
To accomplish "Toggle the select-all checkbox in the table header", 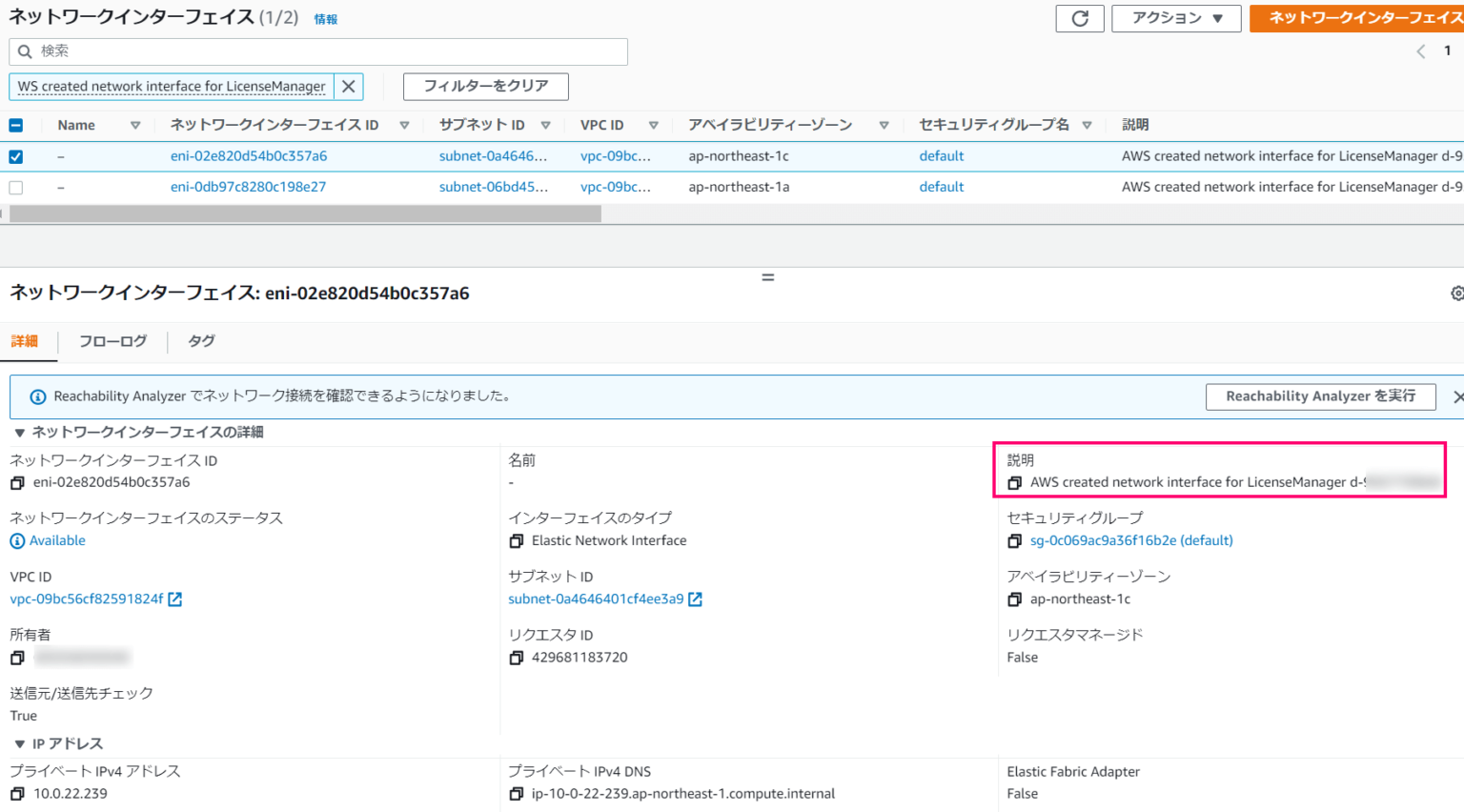I will [13, 124].
